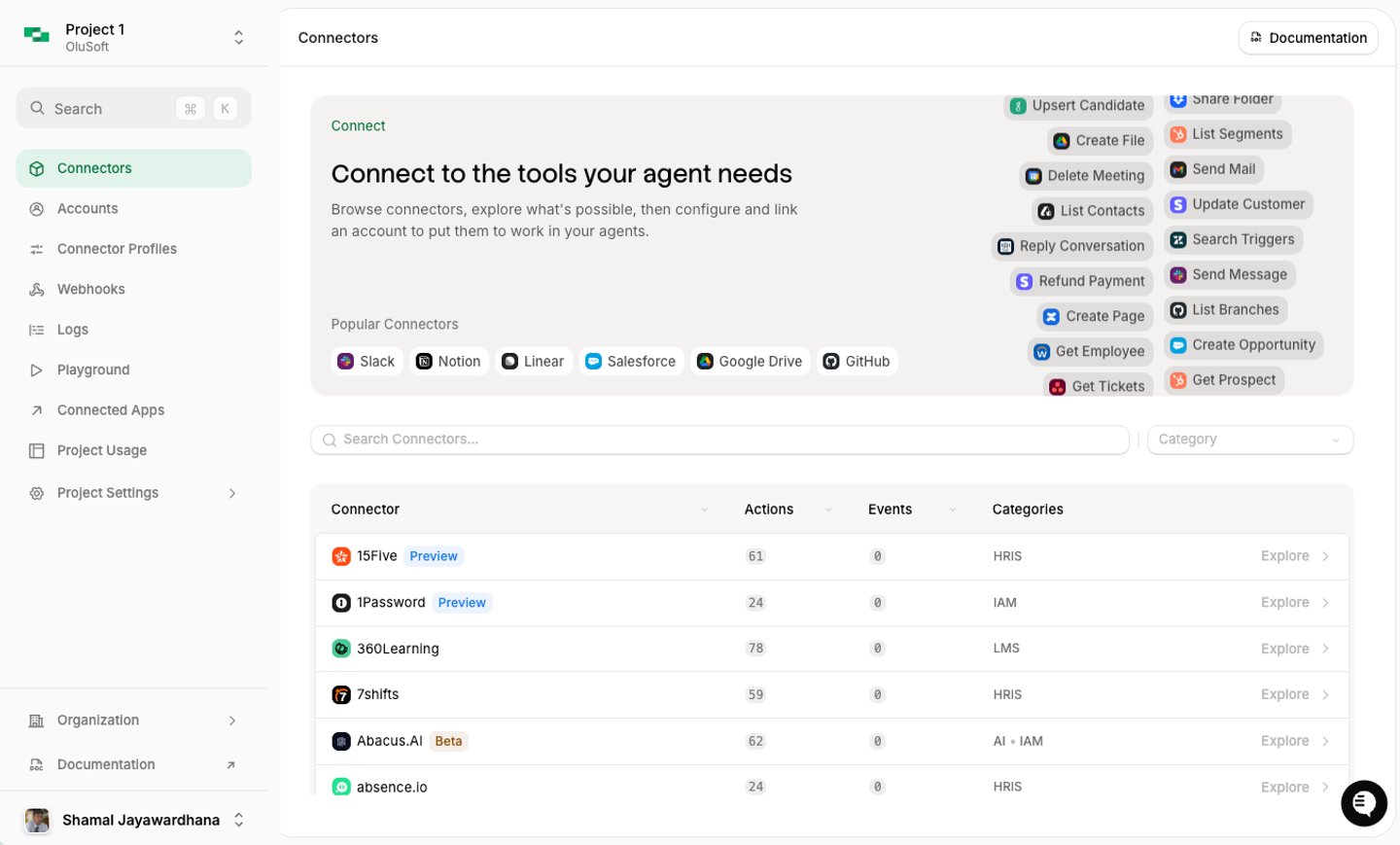Screen dimensions: 1400x845
Task: Click the sidebar Search magnifier icon
Action: 37,108
